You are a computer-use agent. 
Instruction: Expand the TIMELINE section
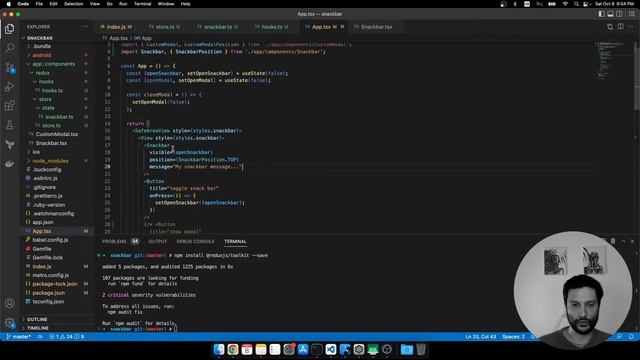pyautogui.click(x=38, y=328)
